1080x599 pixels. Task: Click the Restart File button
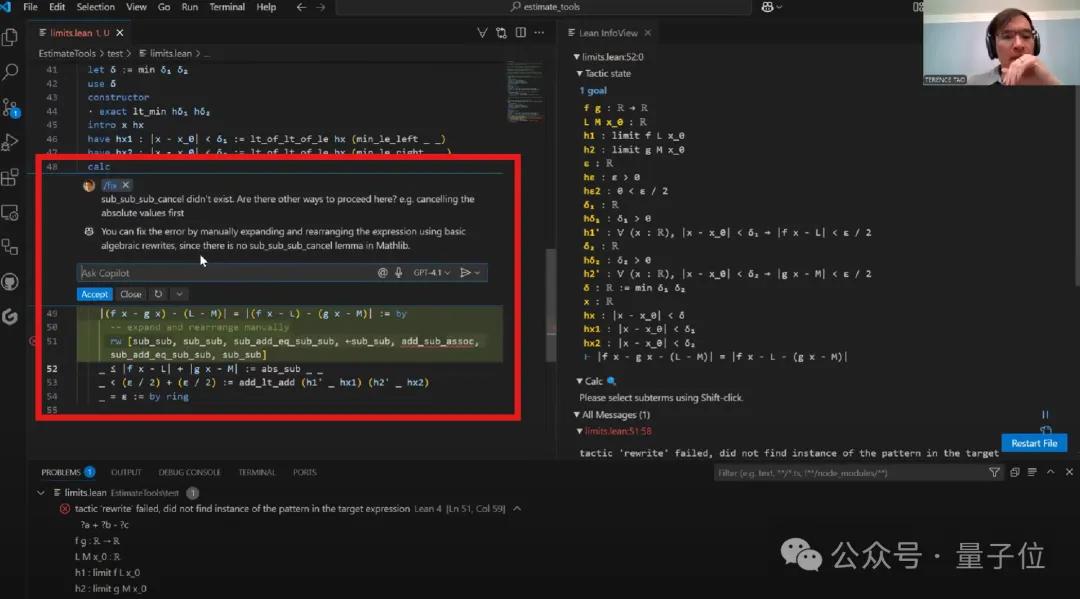tap(1034, 443)
